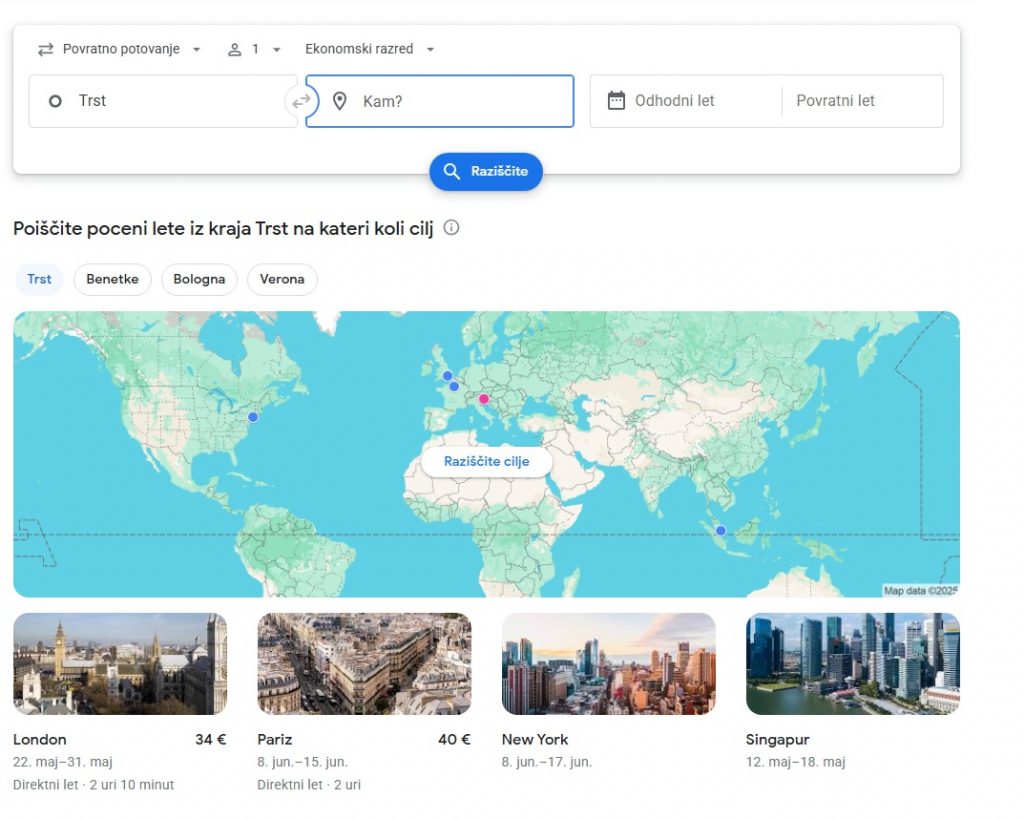Screen dimensions: 1024x819
Task: Switch origin to the Bologna chip
Action: (199, 279)
